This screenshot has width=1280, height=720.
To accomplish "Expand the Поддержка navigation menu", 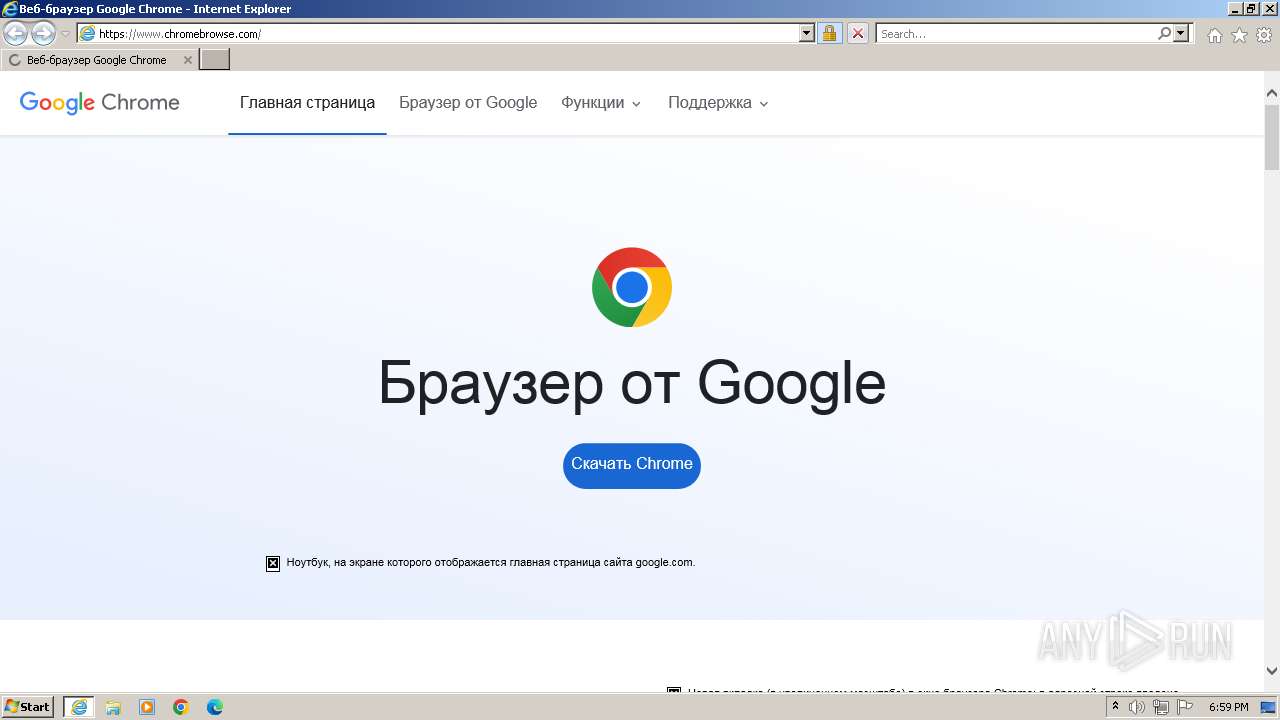I will pos(718,103).
